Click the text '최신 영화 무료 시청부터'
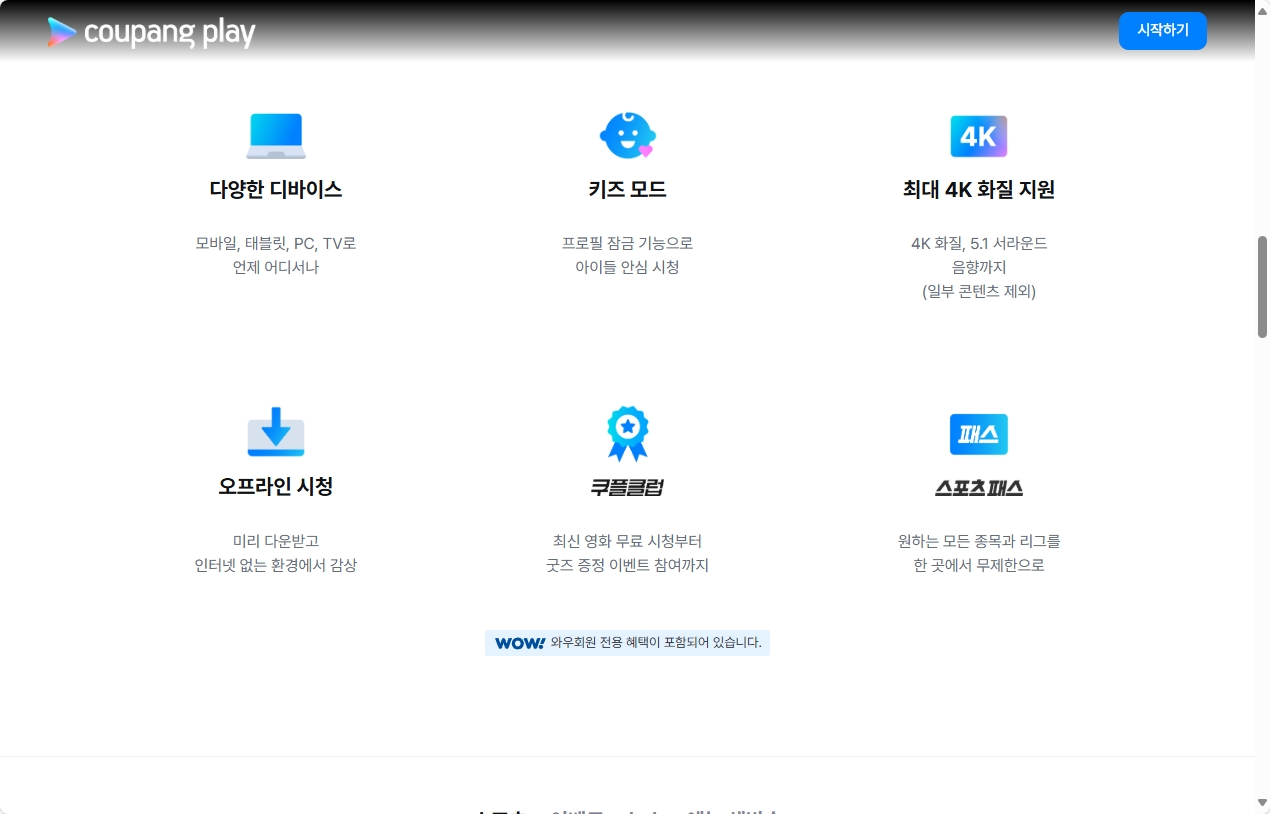This screenshot has width=1270, height=814. (627, 541)
